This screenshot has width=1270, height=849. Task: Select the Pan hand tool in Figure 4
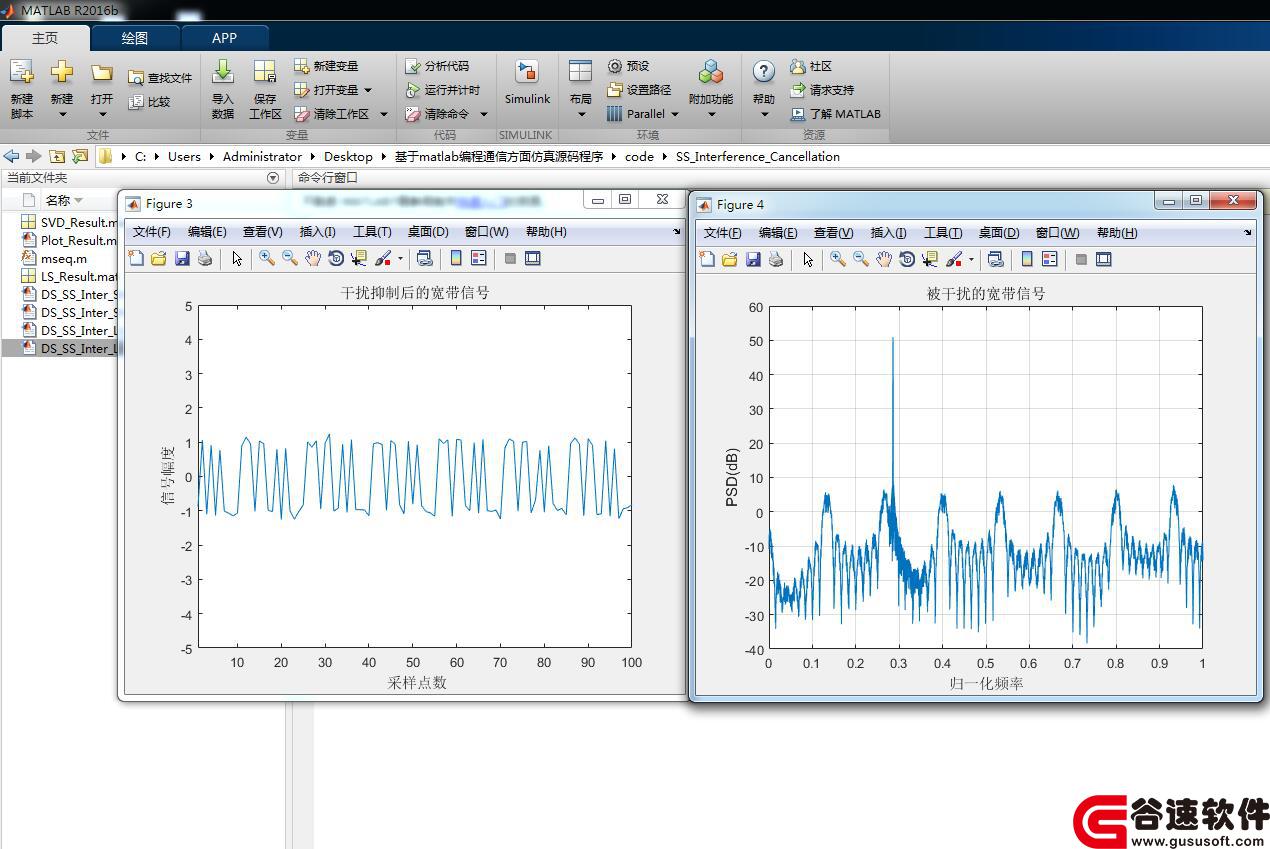[x=884, y=259]
